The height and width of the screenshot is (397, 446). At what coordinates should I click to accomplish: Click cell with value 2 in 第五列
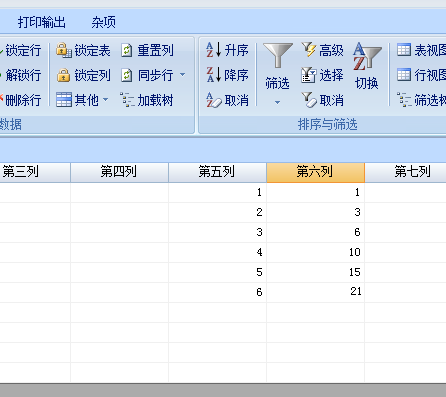(x=217, y=213)
